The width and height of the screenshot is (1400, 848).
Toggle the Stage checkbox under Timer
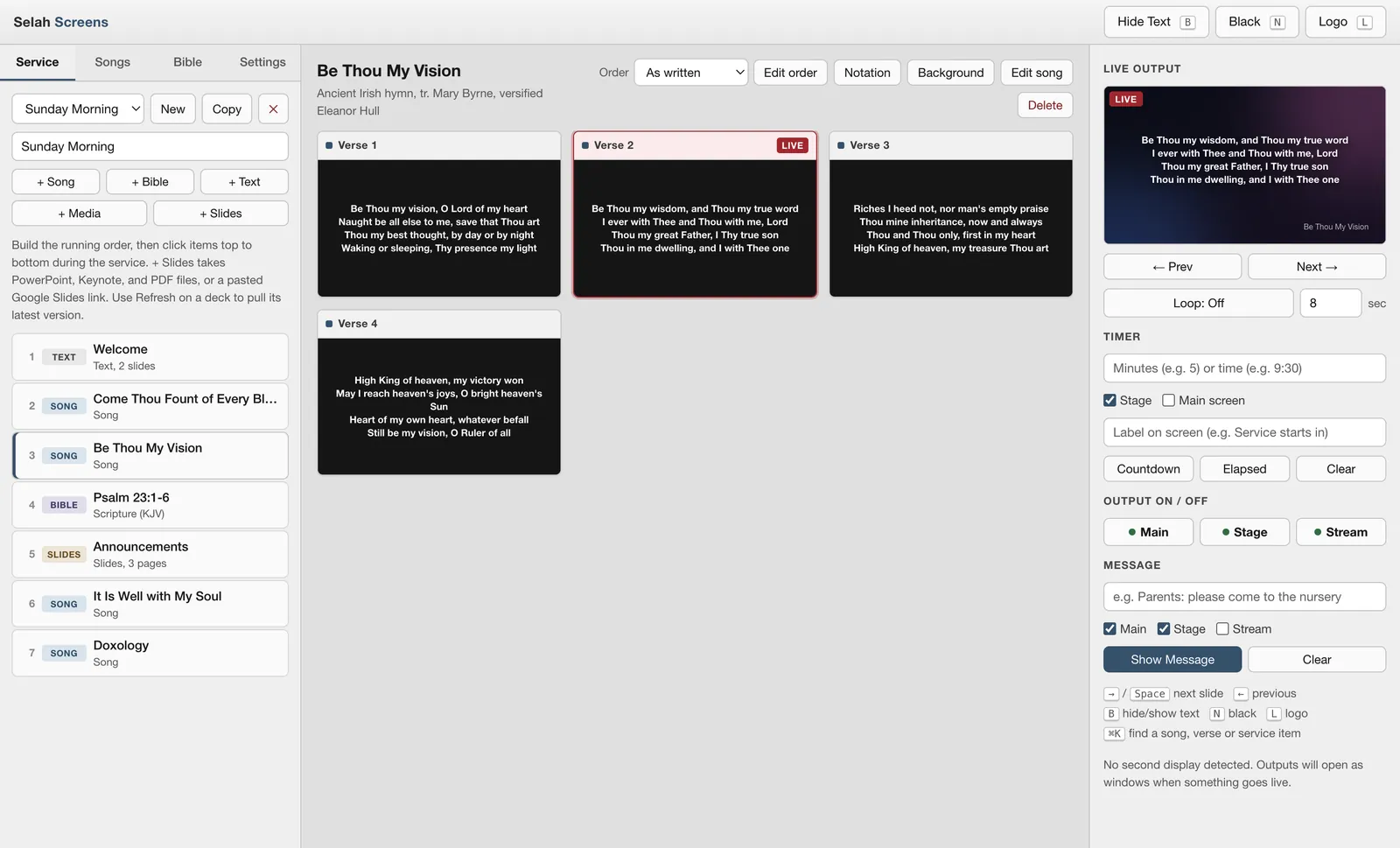(x=1109, y=401)
